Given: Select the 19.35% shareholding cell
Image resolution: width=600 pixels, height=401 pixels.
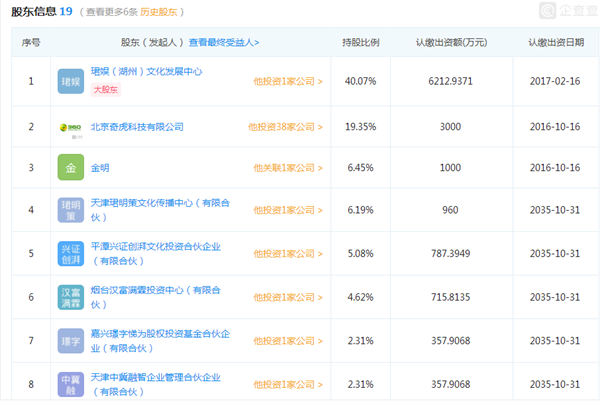Looking at the screenshot, I should 360,127.
